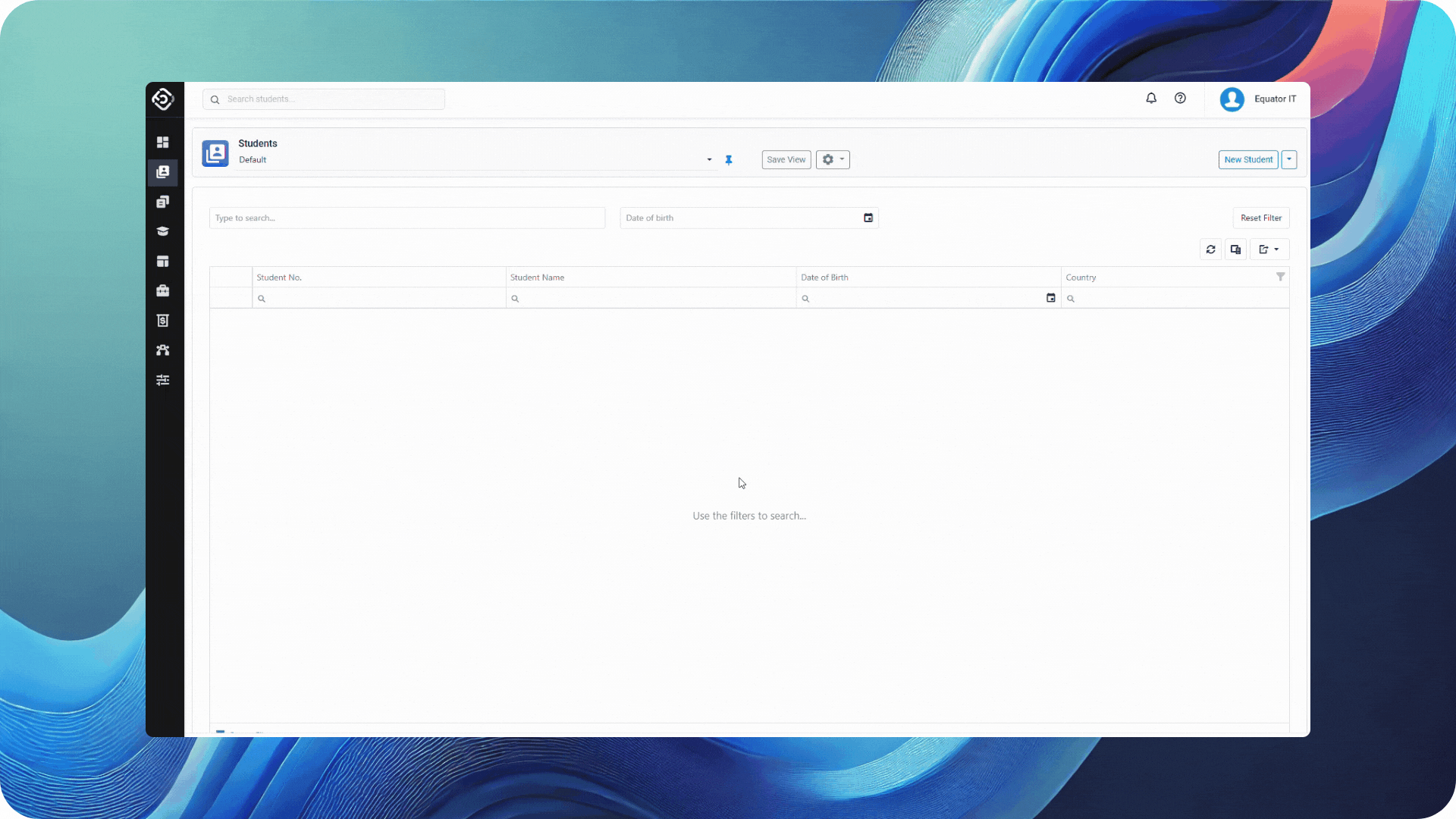Click the Reset Filter button
The image size is (1456, 819).
click(1260, 218)
